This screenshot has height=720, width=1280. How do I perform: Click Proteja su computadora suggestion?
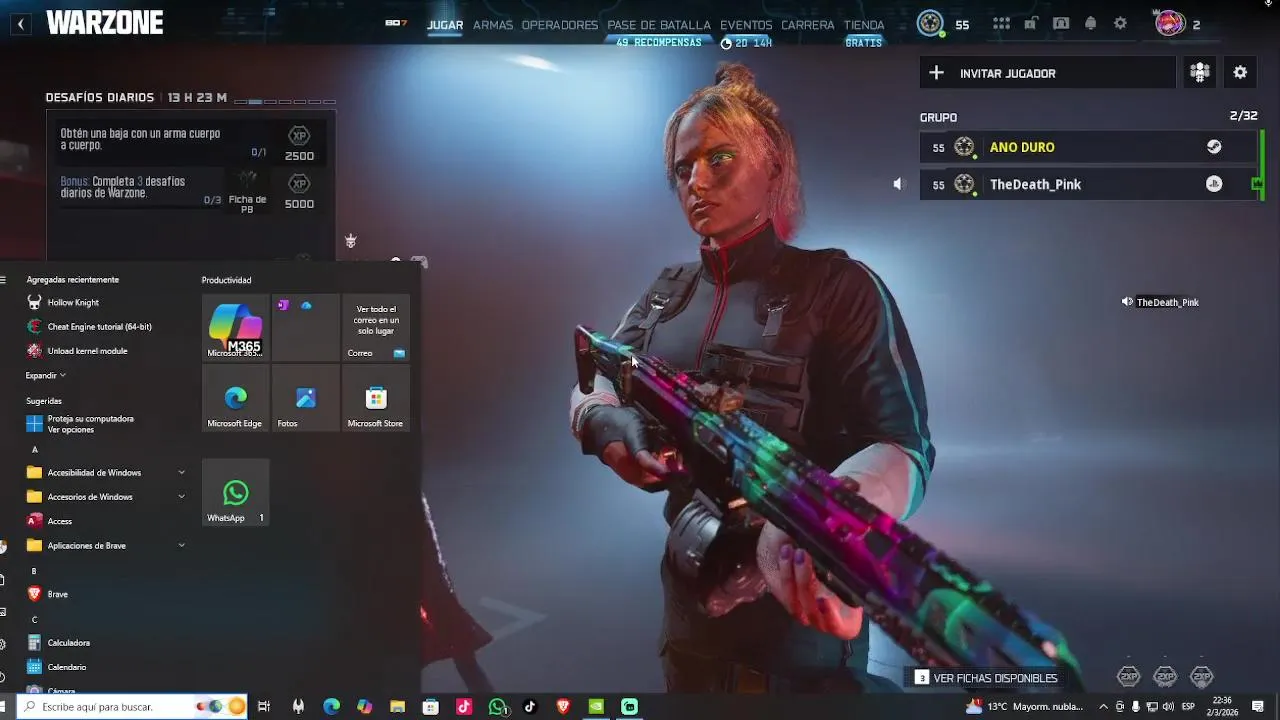click(x=80, y=424)
